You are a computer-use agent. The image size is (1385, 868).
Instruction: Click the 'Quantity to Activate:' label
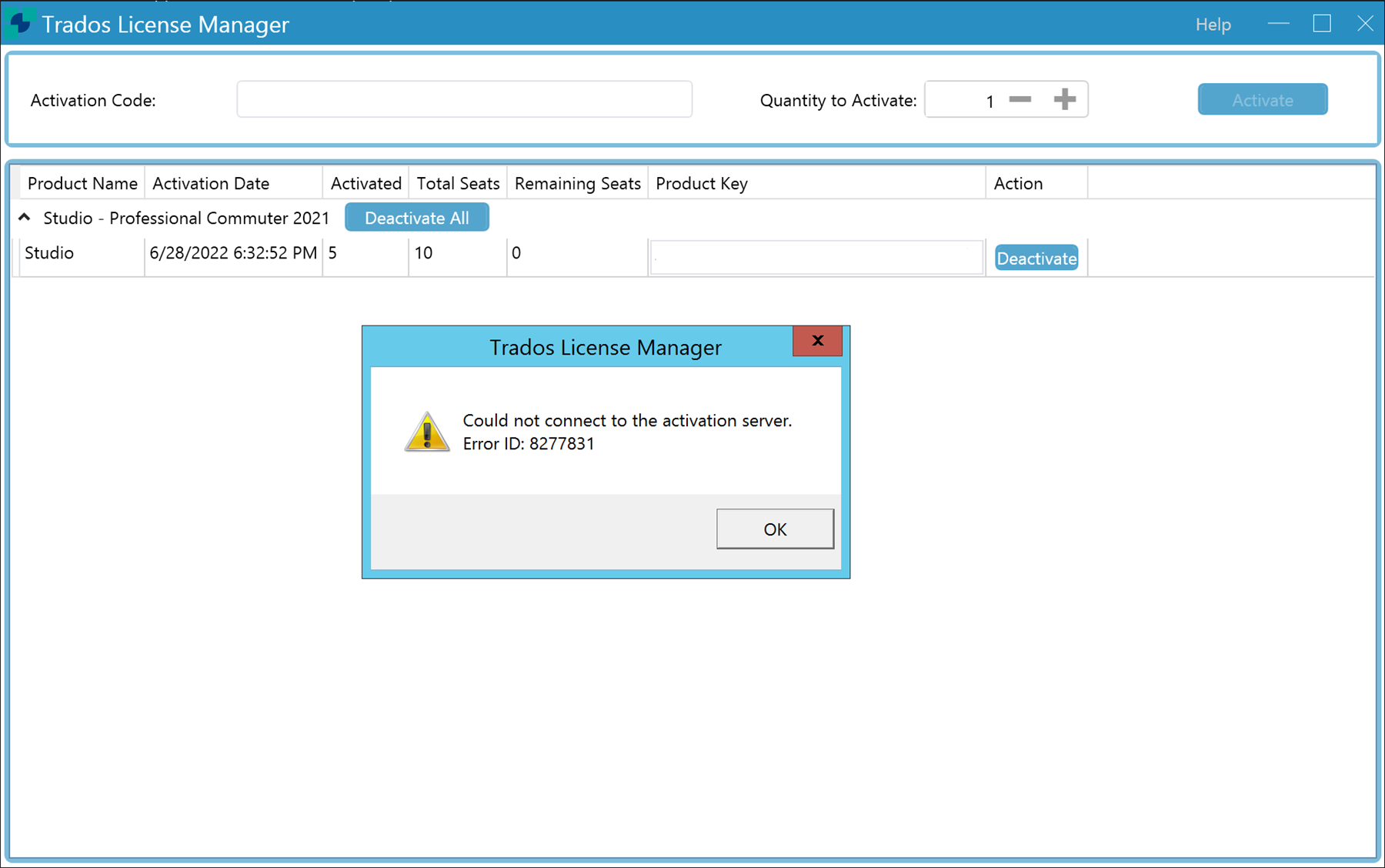tap(838, 101)
